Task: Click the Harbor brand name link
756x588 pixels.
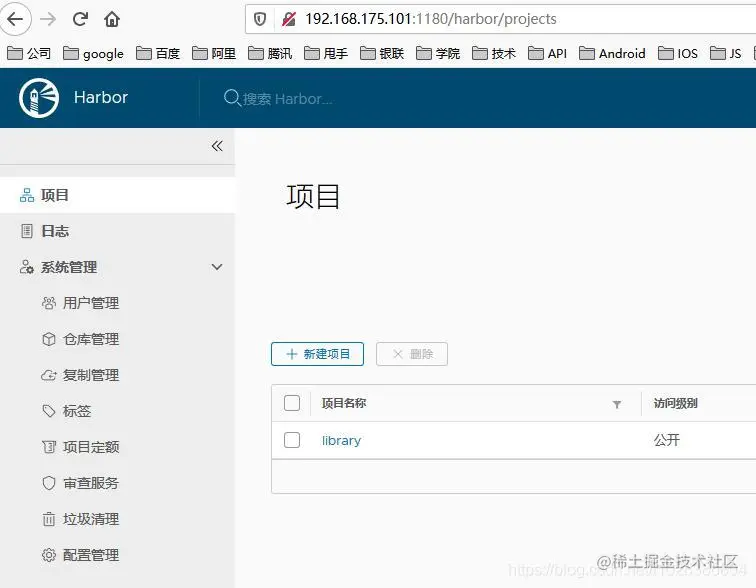Action: click(x=101, y=97)
